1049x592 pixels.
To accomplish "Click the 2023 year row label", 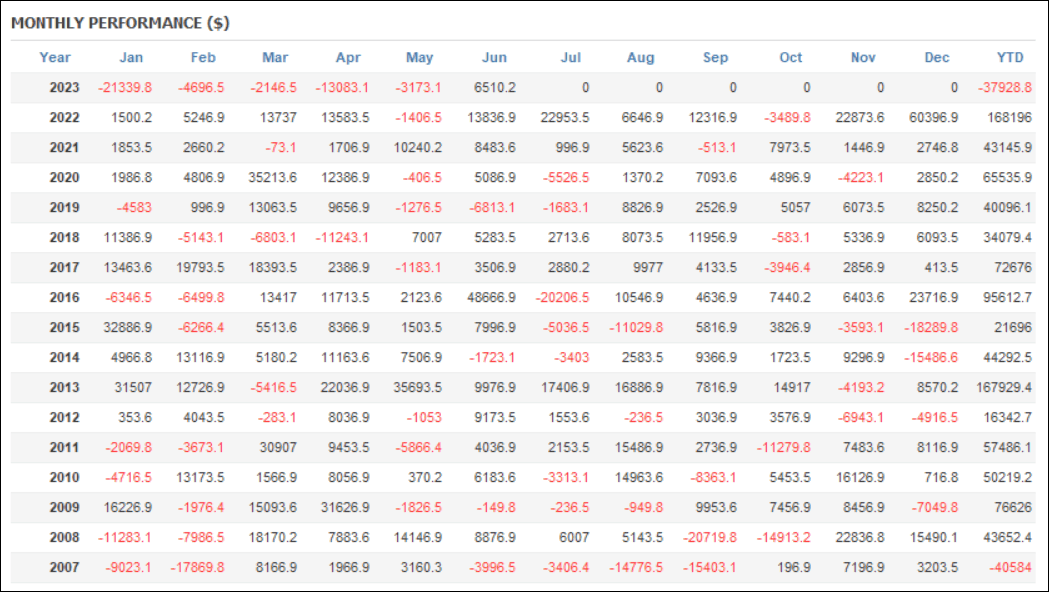I will [64, 88].
